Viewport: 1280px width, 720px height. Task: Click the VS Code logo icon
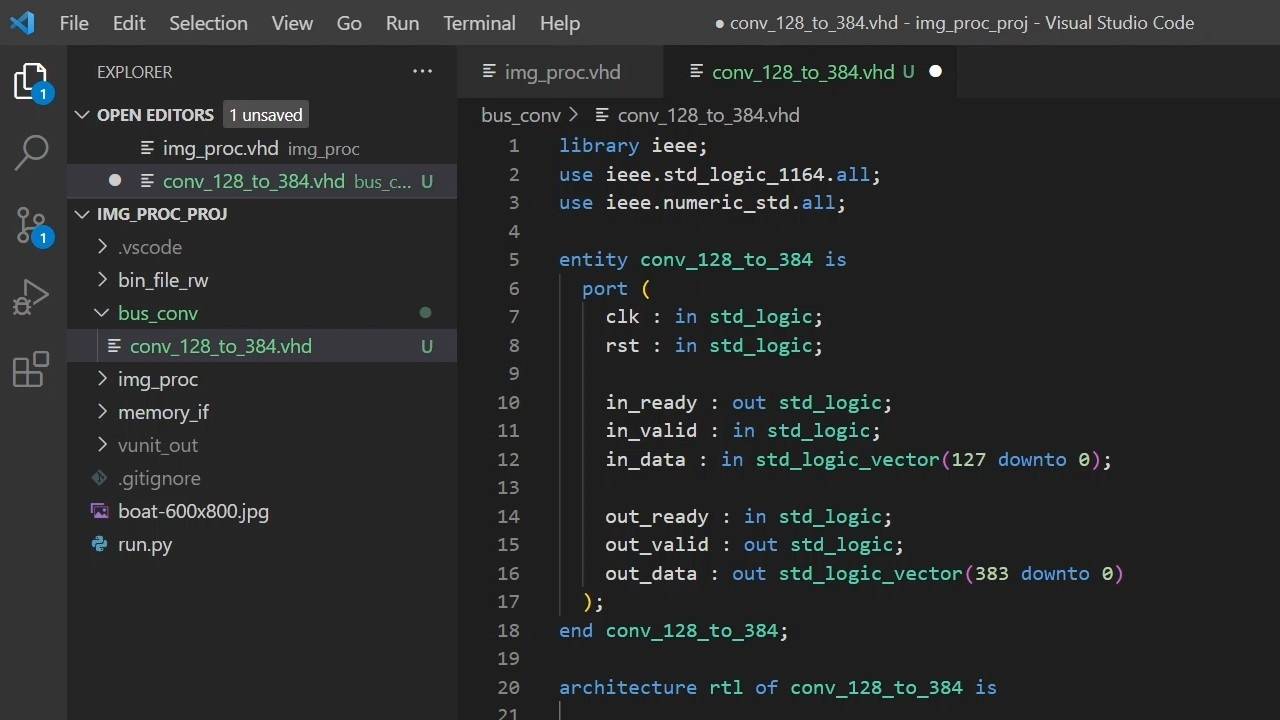(22, 23)
